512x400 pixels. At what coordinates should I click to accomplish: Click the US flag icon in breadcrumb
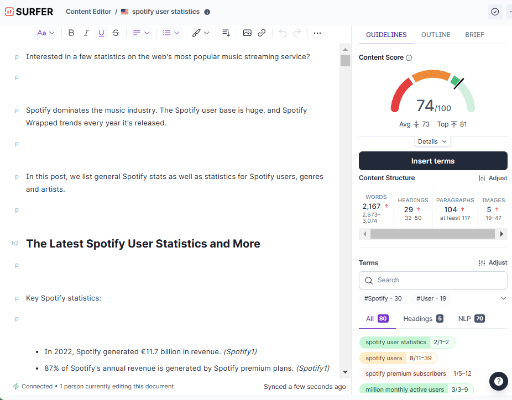click(x=125, y=12)
